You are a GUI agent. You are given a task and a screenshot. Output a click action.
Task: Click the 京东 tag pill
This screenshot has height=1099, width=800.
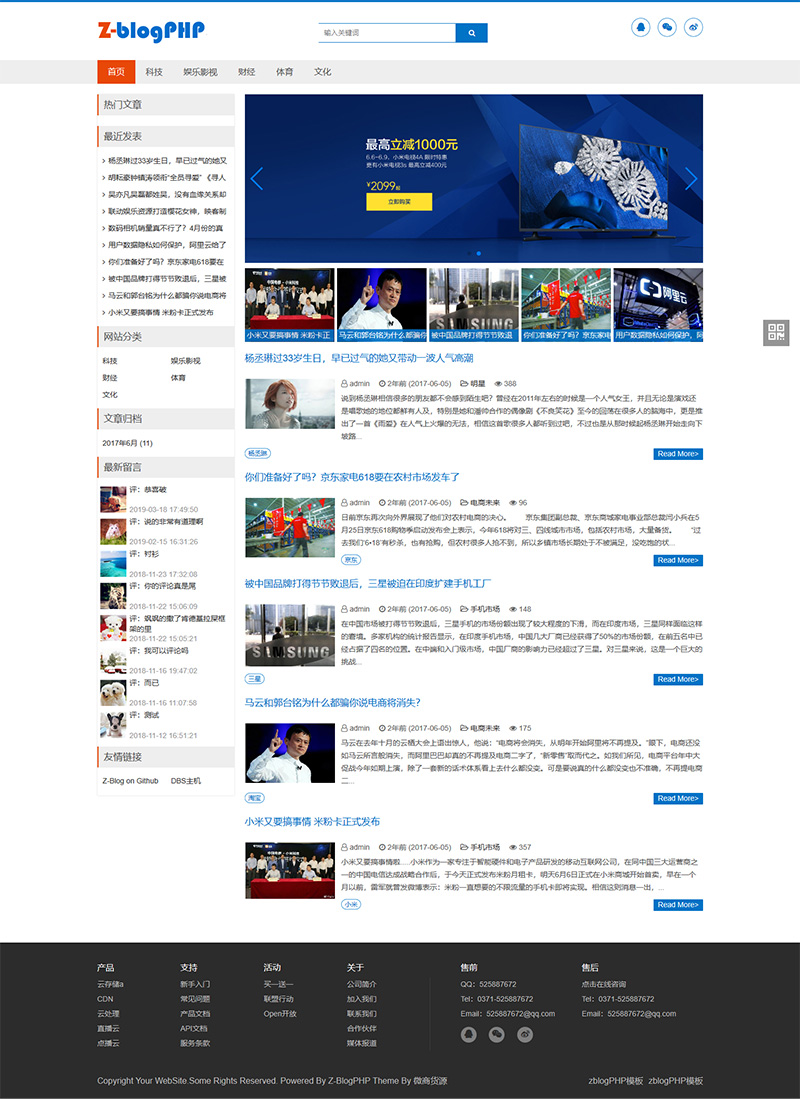pos(351,560)
